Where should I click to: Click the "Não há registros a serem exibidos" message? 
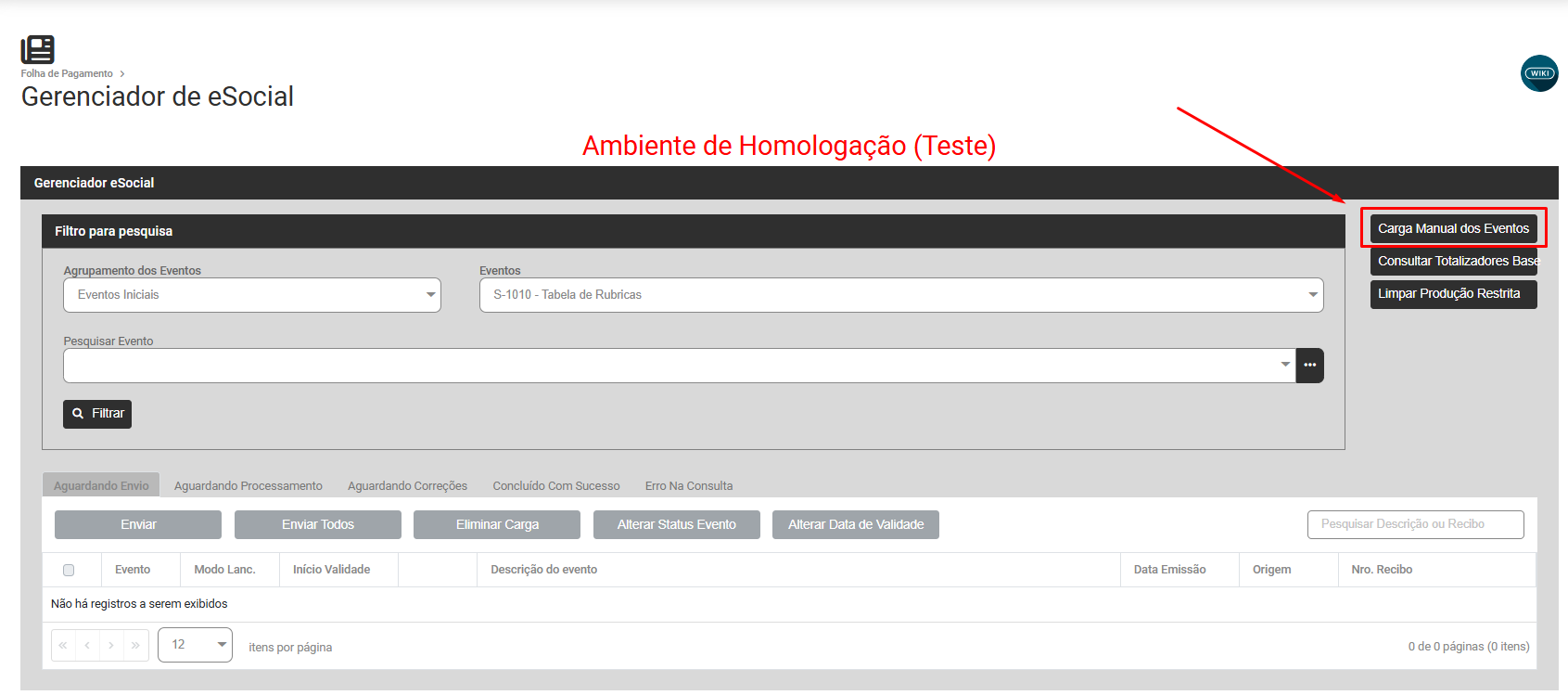139,604
